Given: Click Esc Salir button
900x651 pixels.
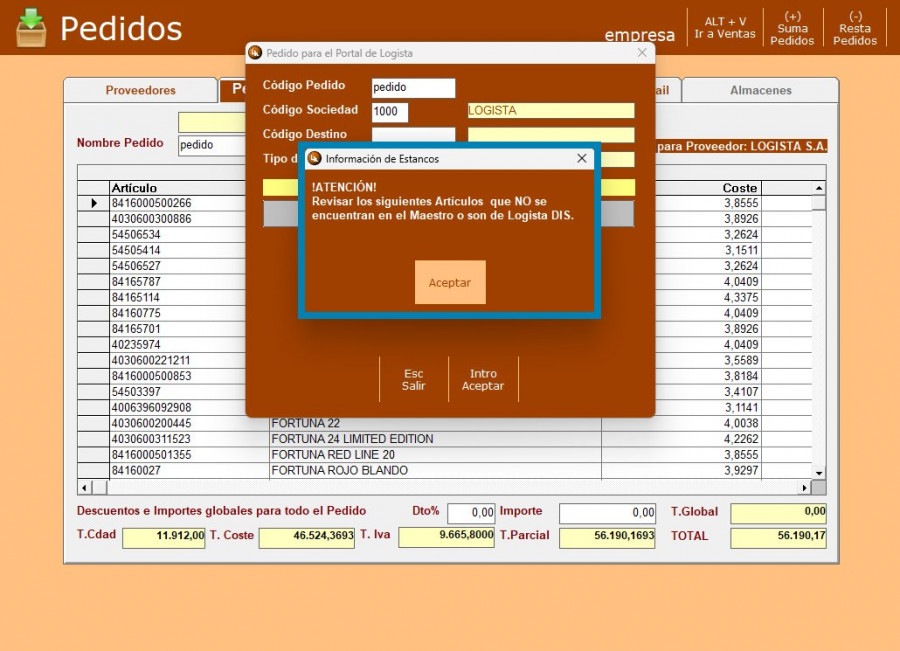Looking at the screenshot, I should (413, 380).
